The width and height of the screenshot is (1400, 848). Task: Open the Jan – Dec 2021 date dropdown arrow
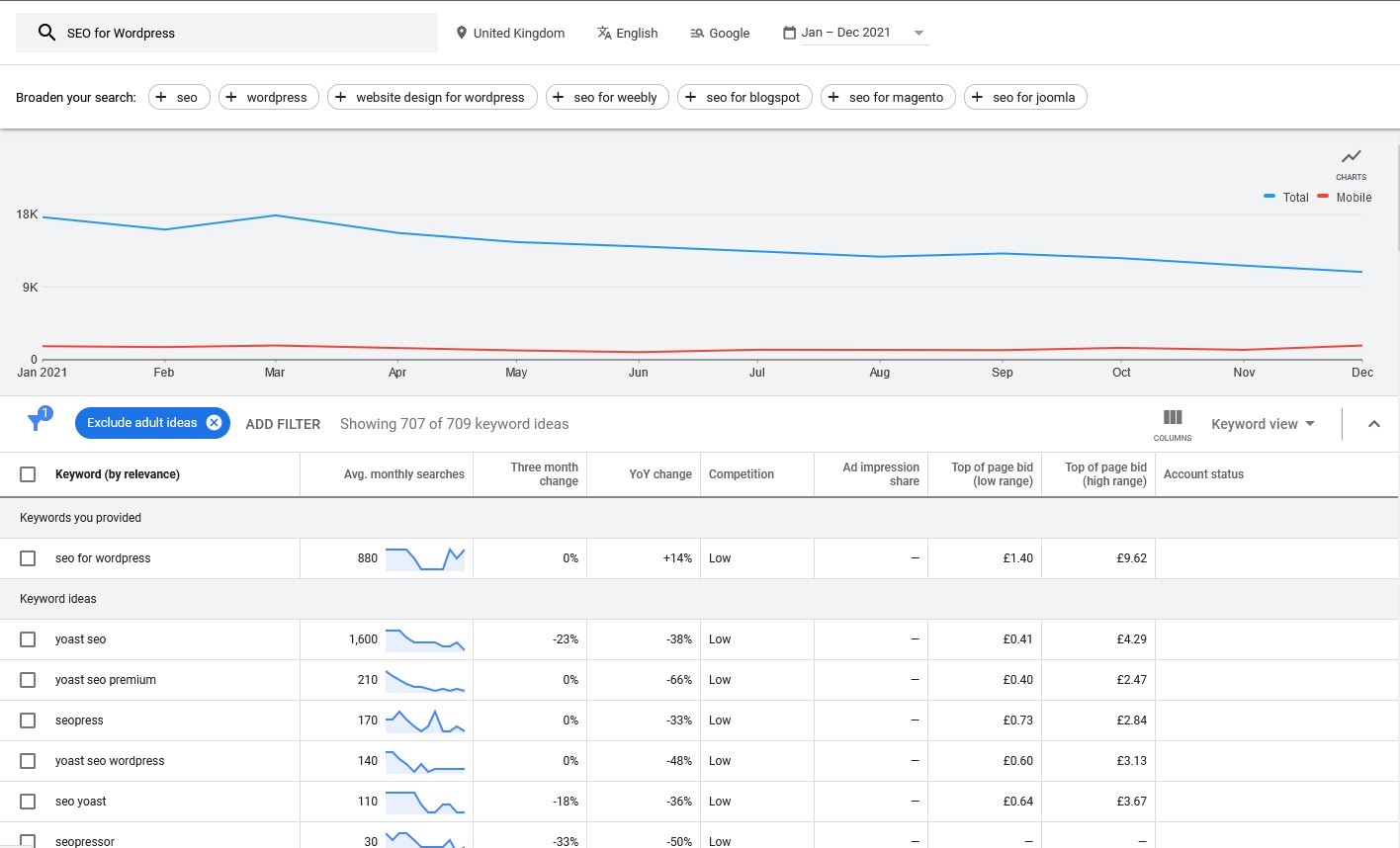pyautogui.click(x=919, y=33)
